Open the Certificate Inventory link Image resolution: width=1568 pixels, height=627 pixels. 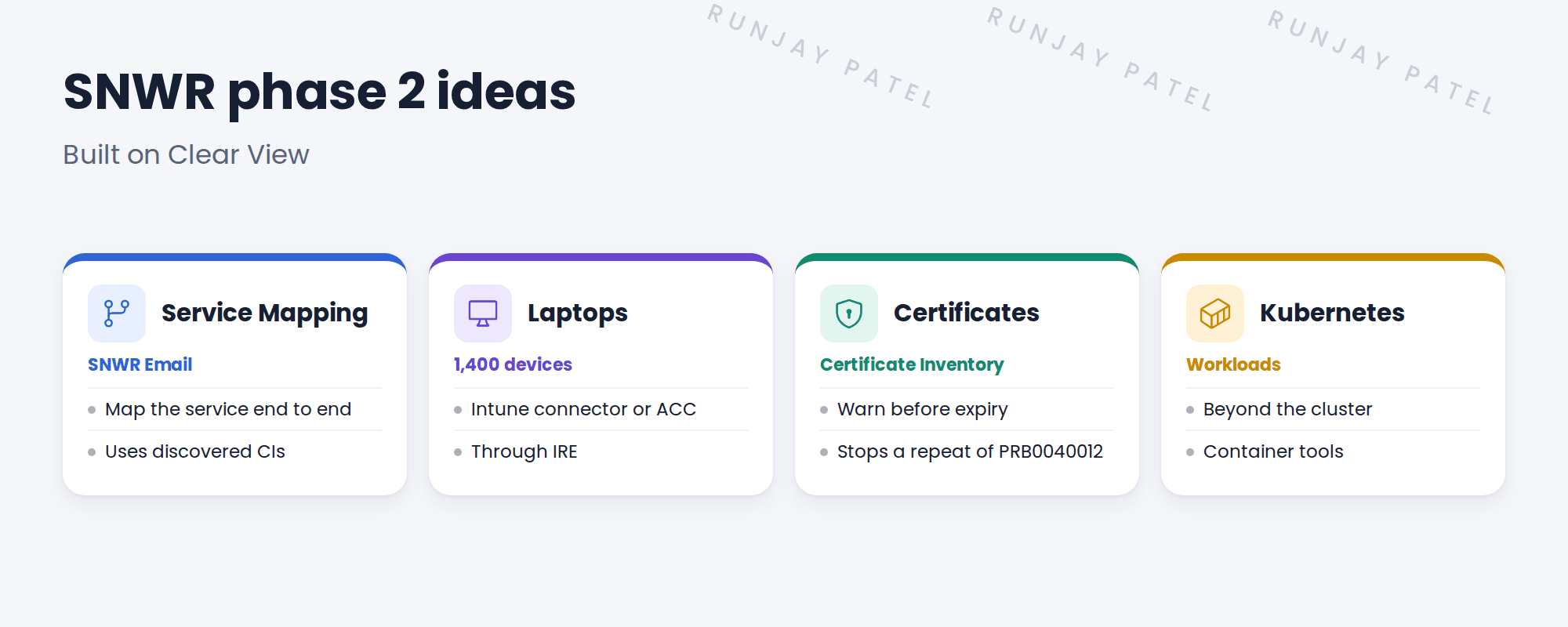tap(912, 364)
